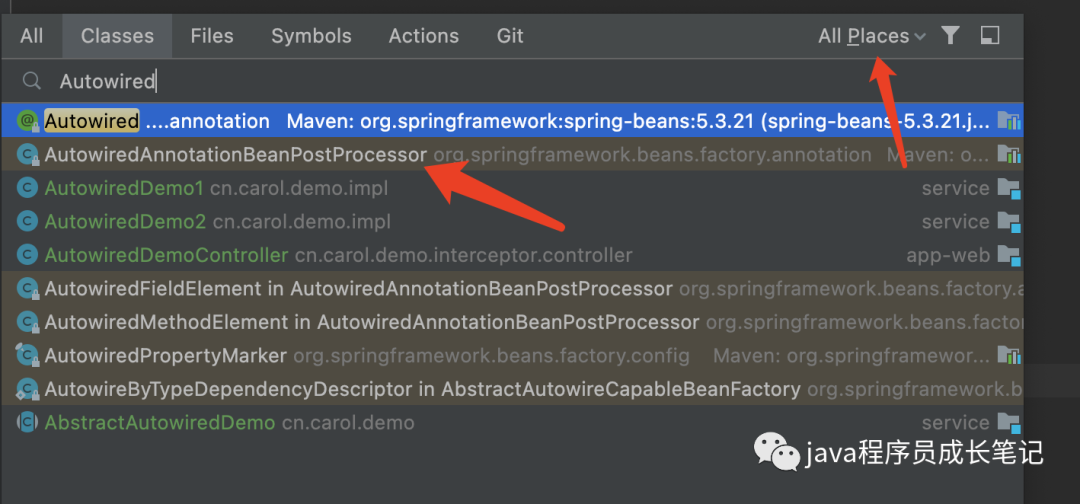Click the AbstractAutowiredDemo abstract class icon

pos(28,422)
